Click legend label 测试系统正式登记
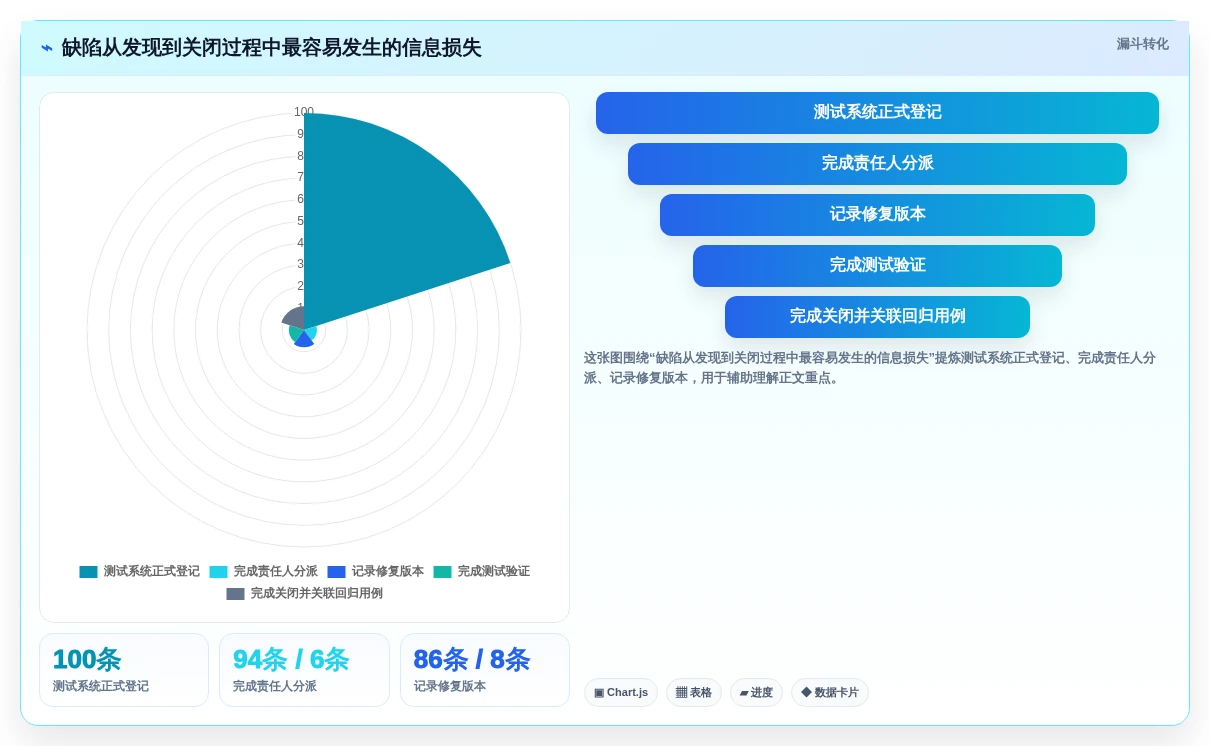1210x746 pixels. (152, 572)
